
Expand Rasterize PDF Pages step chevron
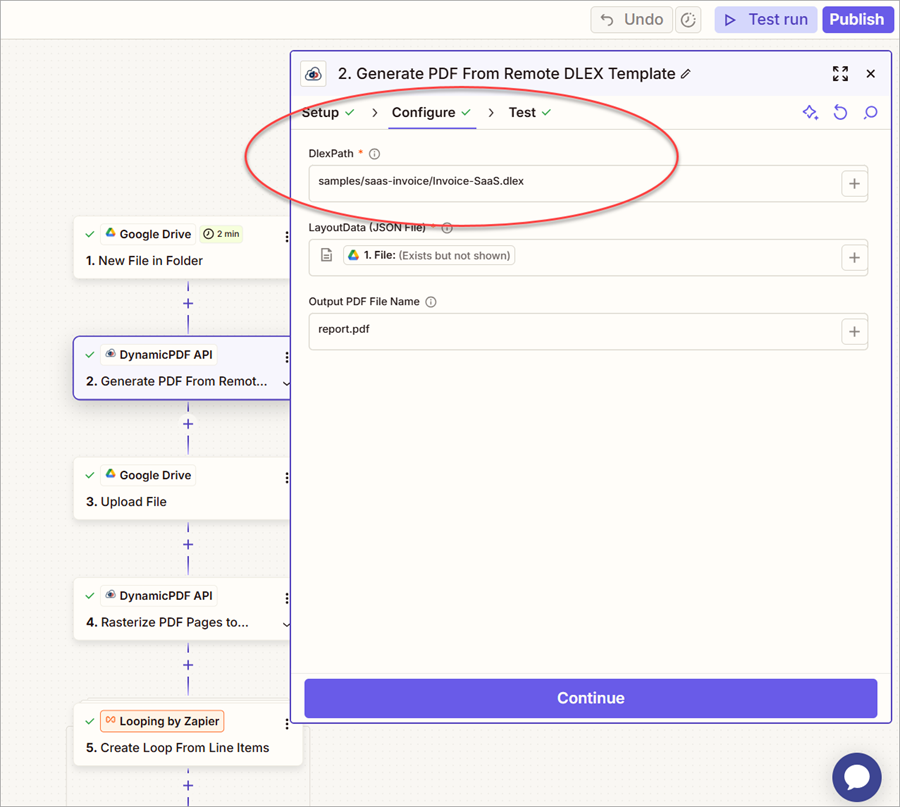(286, 623)
